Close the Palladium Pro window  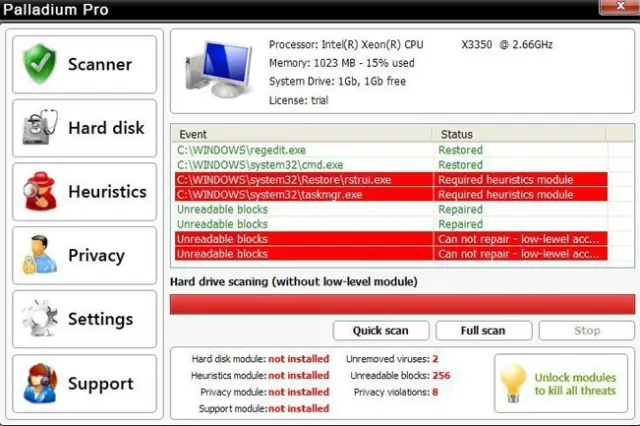tap(620, 6)
